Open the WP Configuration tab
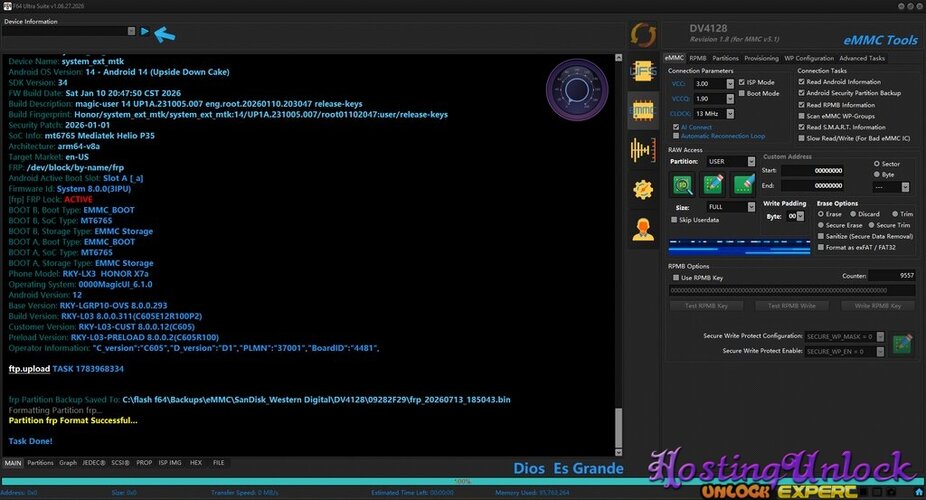This screenshot has height=500, width=926. 808,58
